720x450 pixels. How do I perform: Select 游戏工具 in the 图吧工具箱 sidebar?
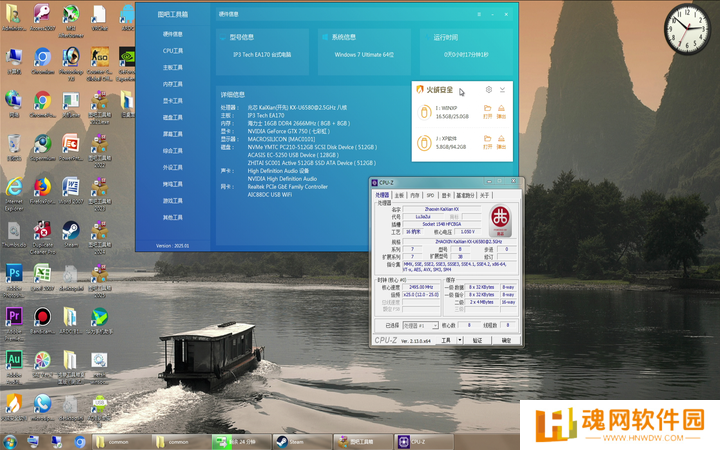point(173,201)
